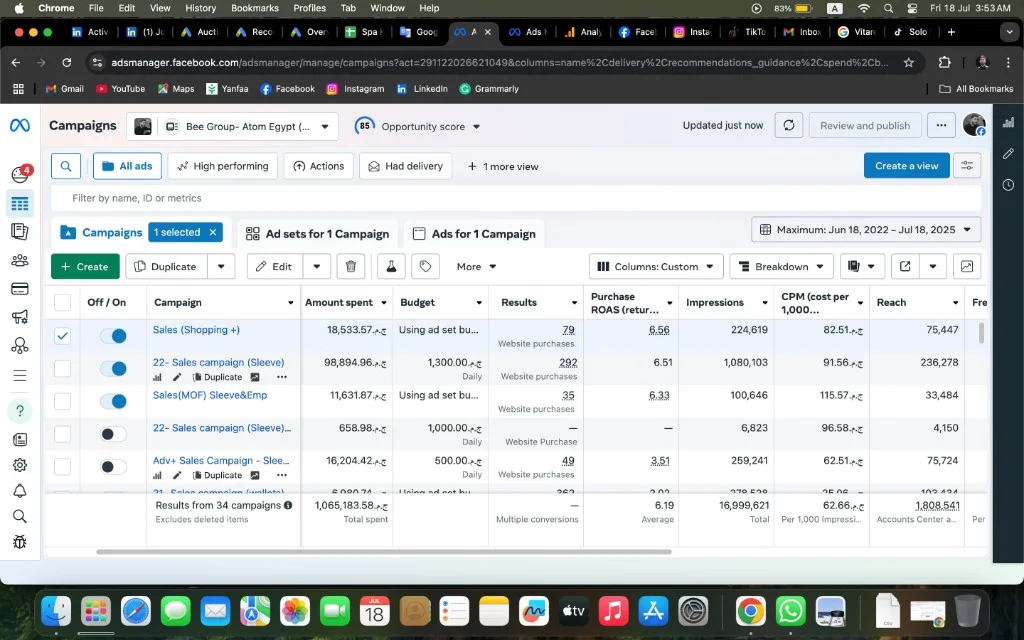Tick the checkbox for Sales(MOF) Sleeve&Emp
The image size is (1024, 640).
tap(62, 401)
